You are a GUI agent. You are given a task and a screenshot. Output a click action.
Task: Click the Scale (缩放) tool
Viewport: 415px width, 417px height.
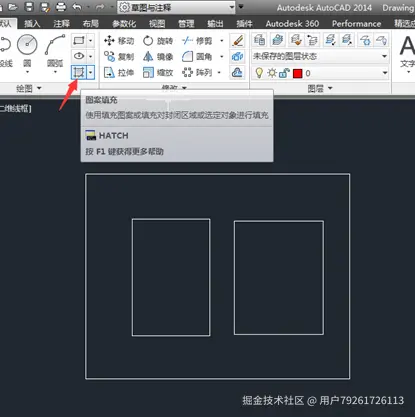158,72
